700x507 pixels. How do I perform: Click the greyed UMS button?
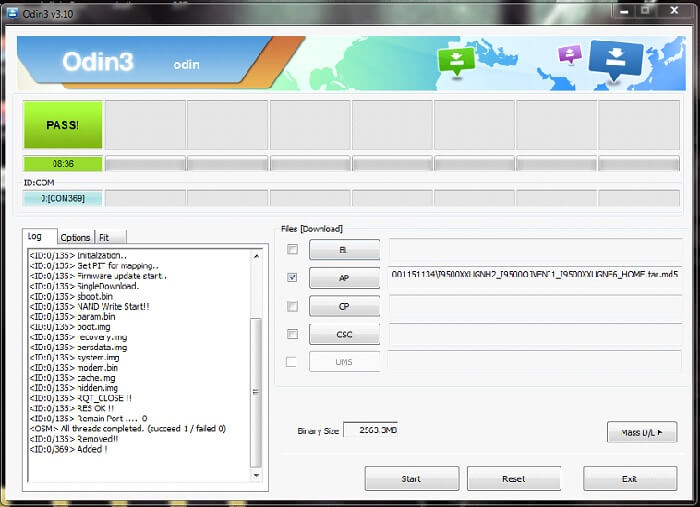click(344, 362)
